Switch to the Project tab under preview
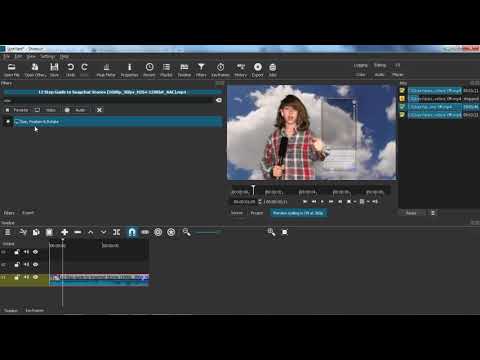 click(x=257, y=213)
